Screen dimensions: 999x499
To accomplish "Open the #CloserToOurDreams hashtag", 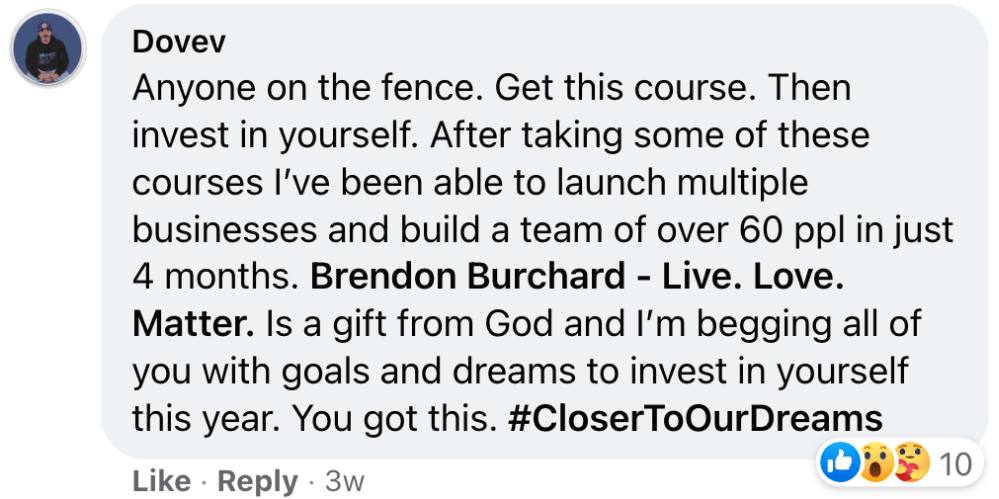I will pyautogui.click(x=696, y=416).
